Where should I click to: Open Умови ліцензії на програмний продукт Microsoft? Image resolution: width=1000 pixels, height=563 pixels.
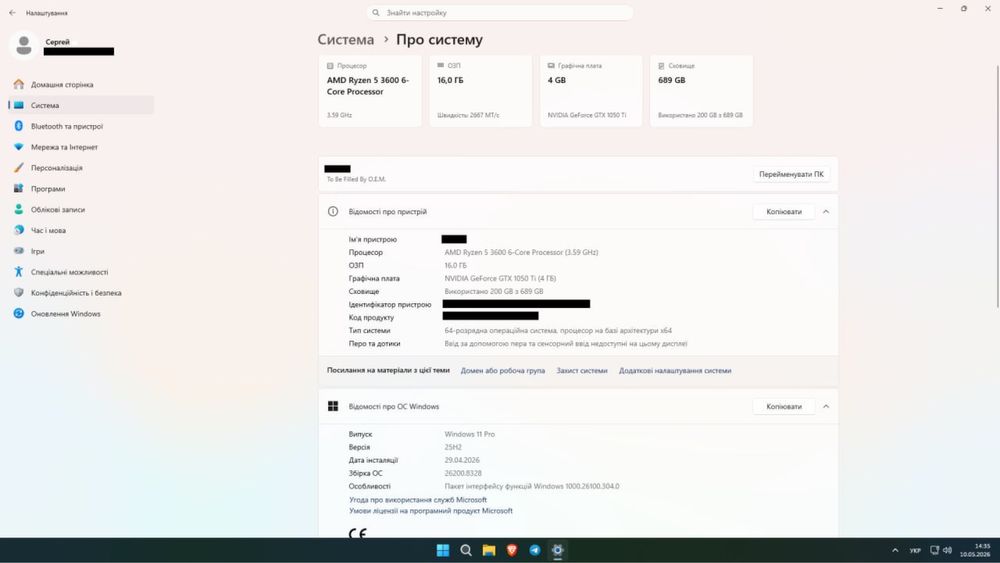pyautogui.click(x=430, y=511)
